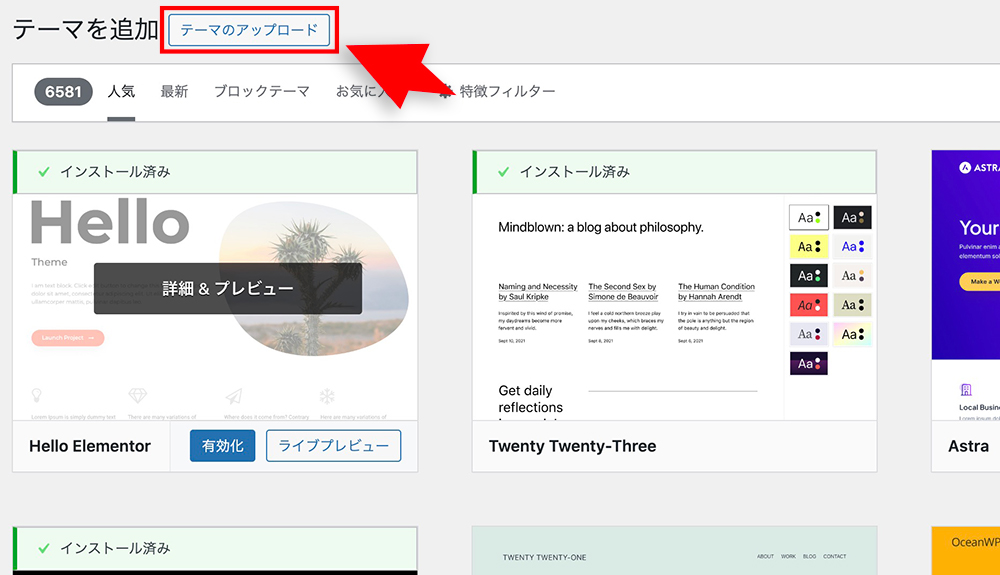This screenshot has width=1000, height=575.
Task: Switch to the 最新 tab
Action: pyautogui.click(x=174, y=92)
